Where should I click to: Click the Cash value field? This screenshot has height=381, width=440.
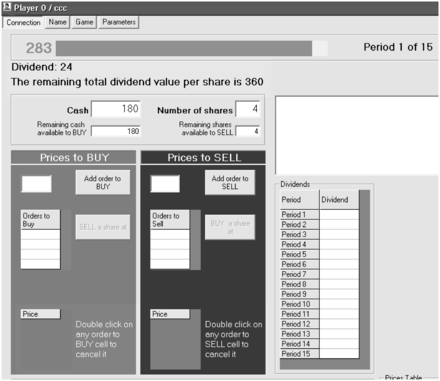(116, 109)
